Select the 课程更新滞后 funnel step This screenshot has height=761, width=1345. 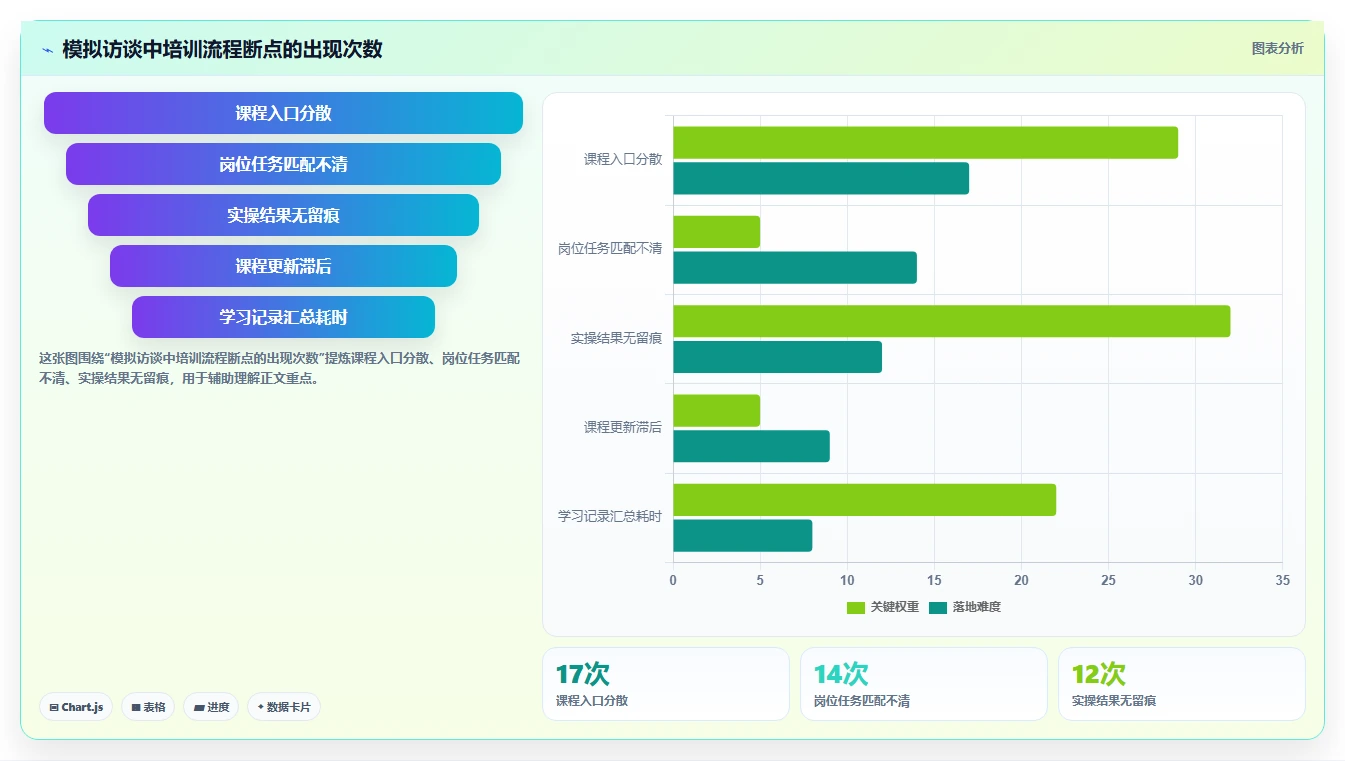point(283,266)
